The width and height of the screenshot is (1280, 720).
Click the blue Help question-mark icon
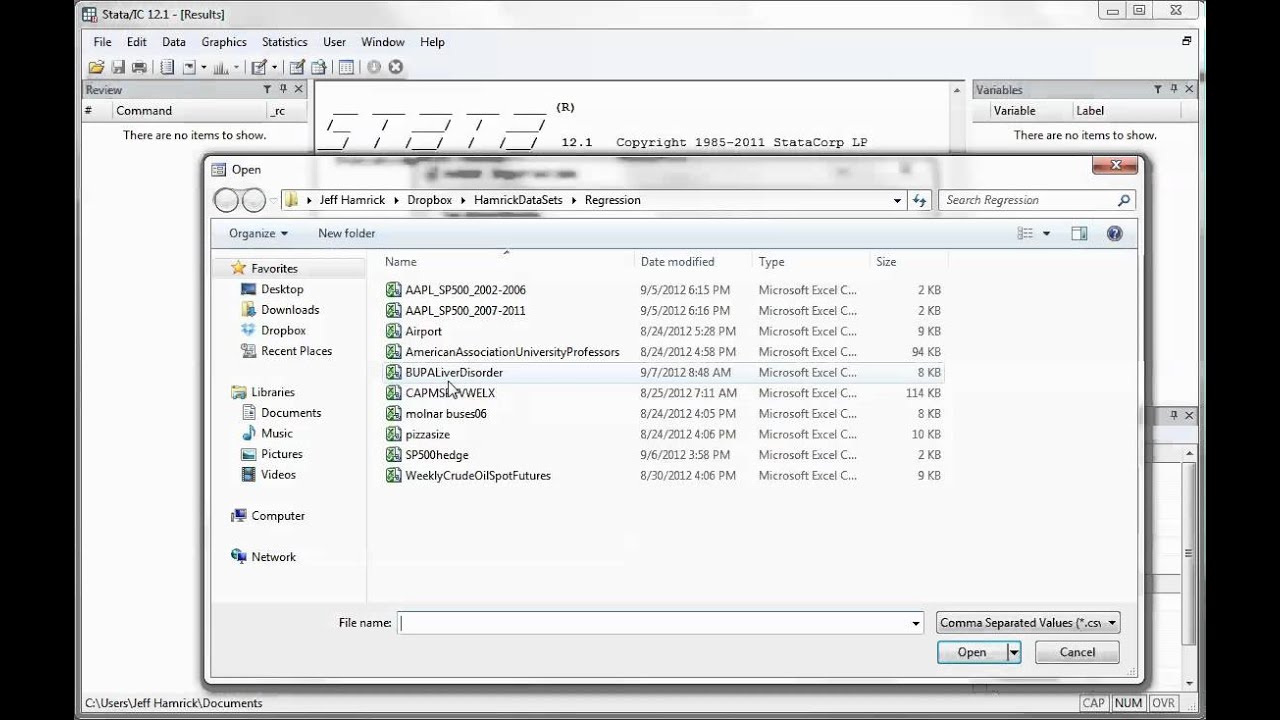(x=1115, y=233)
